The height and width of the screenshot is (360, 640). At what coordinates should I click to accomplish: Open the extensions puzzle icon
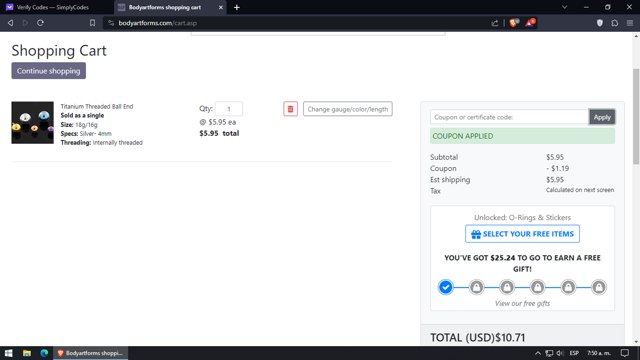(x=615, y=23)
